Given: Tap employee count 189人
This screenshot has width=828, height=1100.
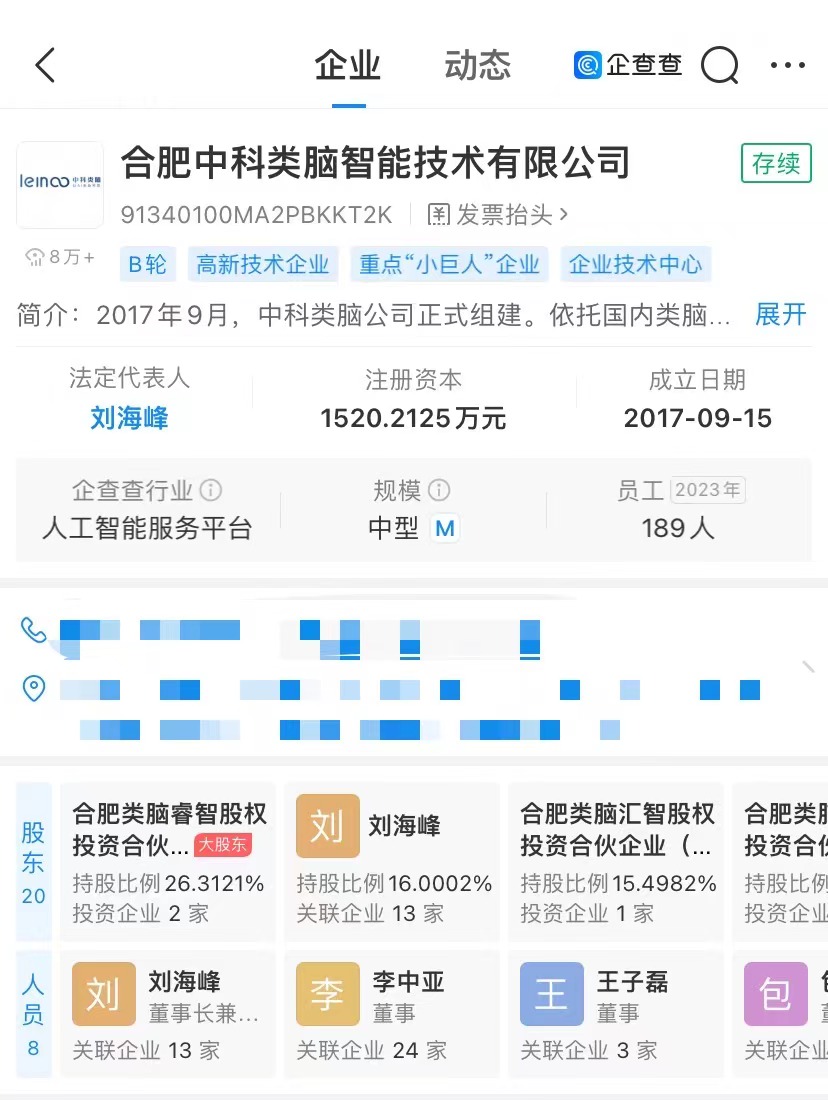Looking at the screenshot, I should click(x=678, y=528).
